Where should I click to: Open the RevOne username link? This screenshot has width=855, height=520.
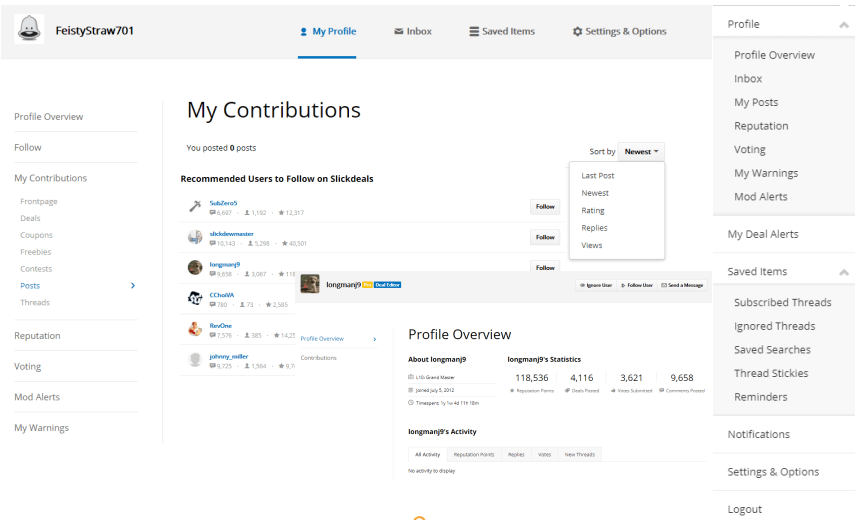[x=220, y=325]
